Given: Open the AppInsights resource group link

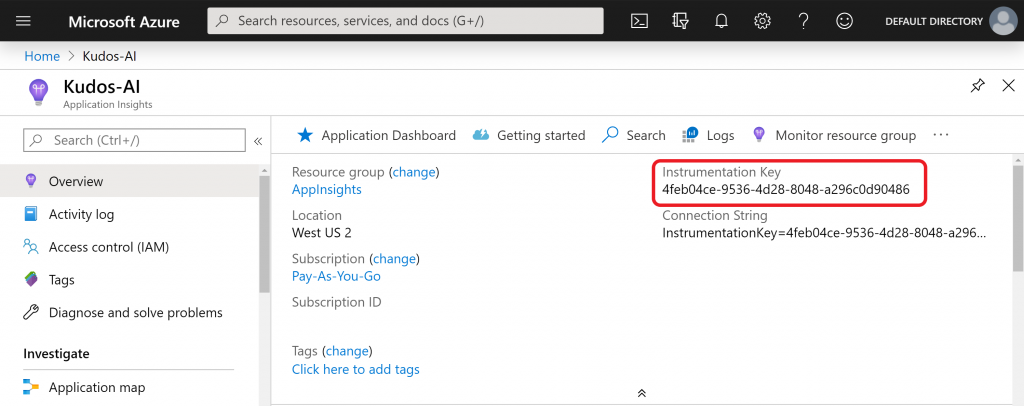Looking at the screenshot, I should tap(327, 189).
